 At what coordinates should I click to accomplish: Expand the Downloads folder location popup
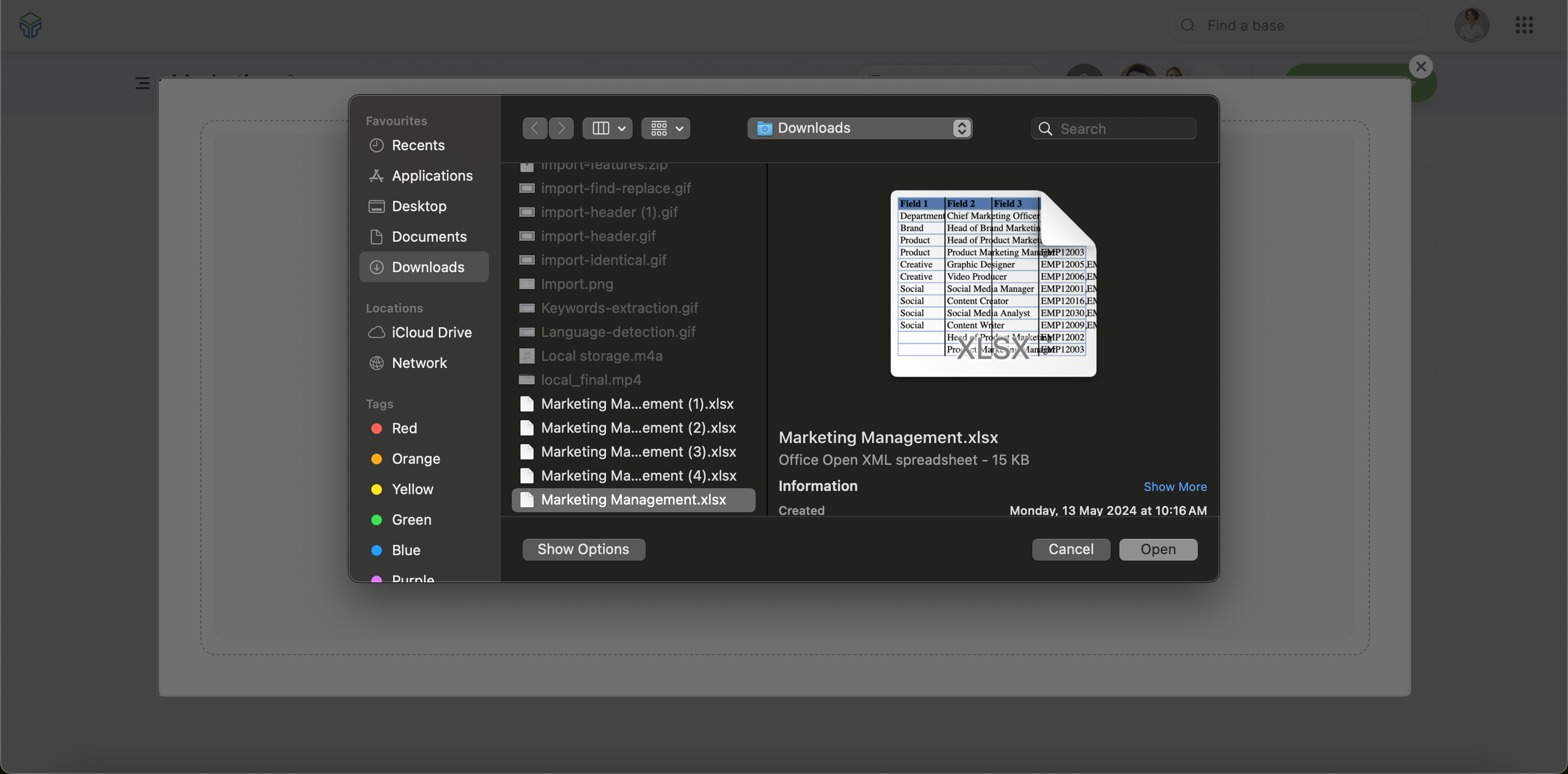pyautogui.click(x=860, y=128)
